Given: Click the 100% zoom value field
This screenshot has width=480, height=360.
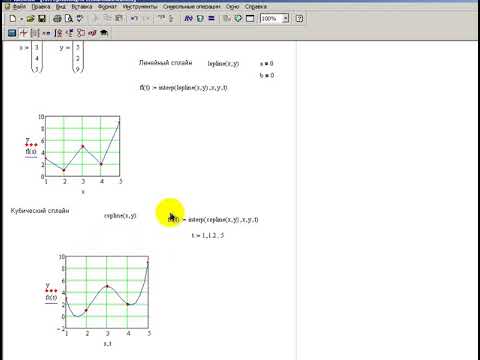Looking at the screenshot, I should click(x=271, y=19).
